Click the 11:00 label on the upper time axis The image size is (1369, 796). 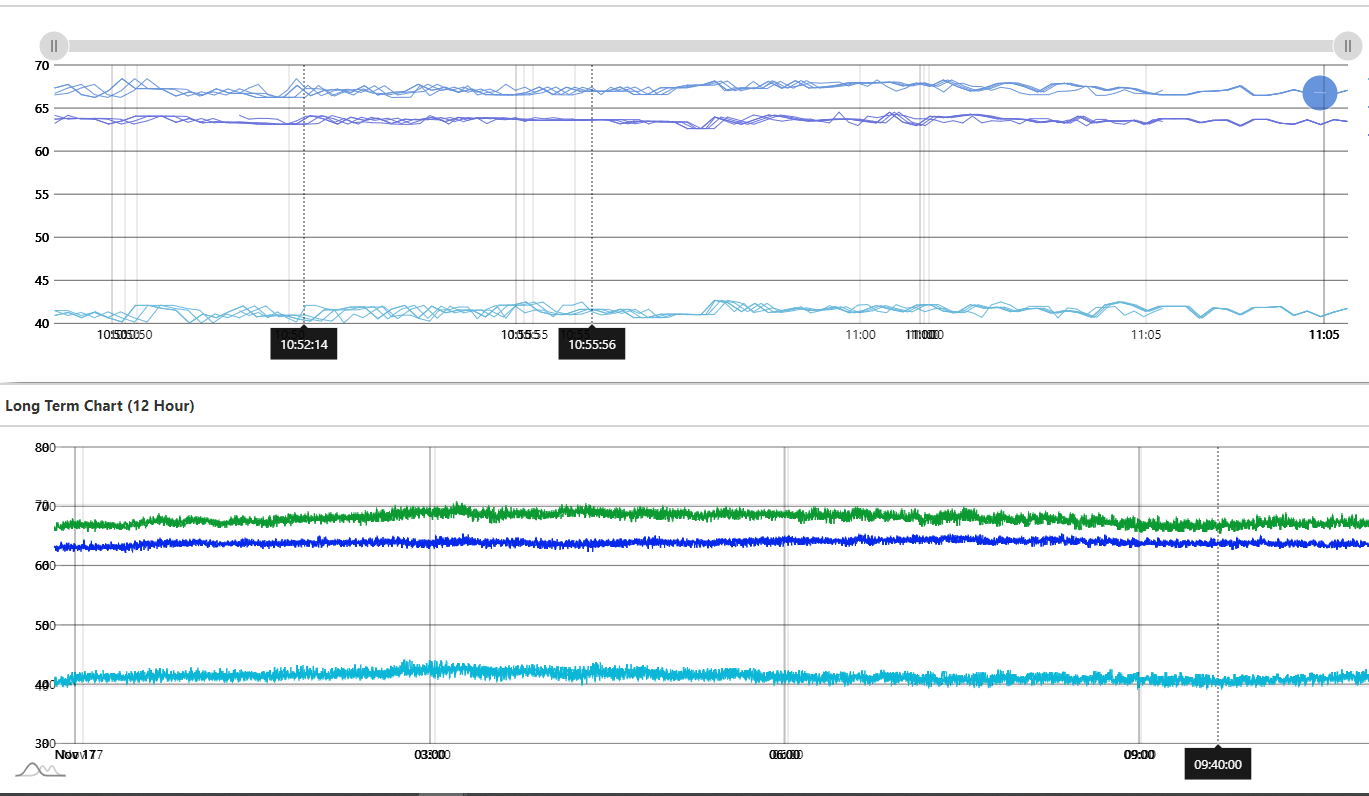coord(861,334)
